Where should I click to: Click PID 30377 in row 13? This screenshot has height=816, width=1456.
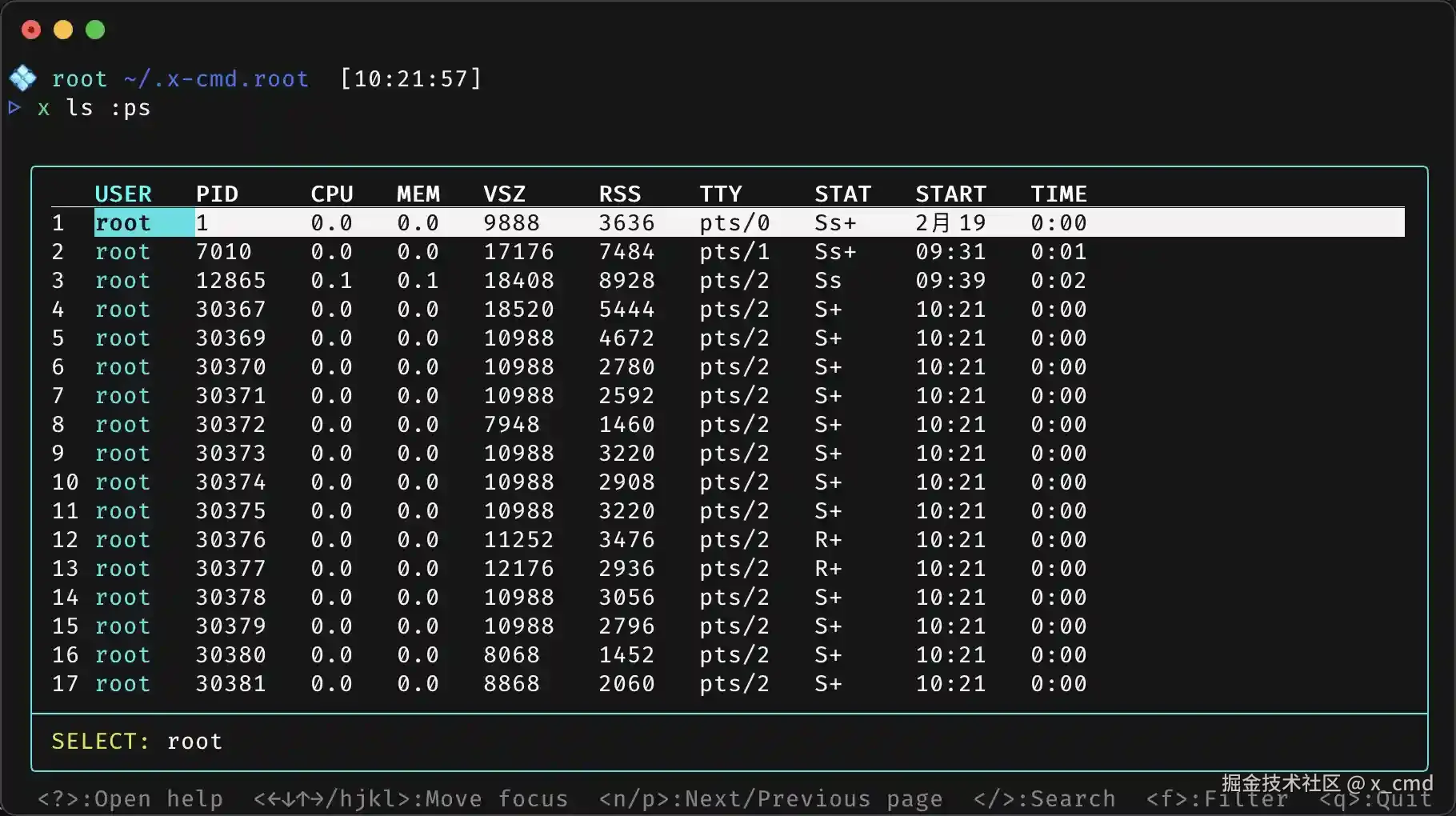[x=231, y=568]
